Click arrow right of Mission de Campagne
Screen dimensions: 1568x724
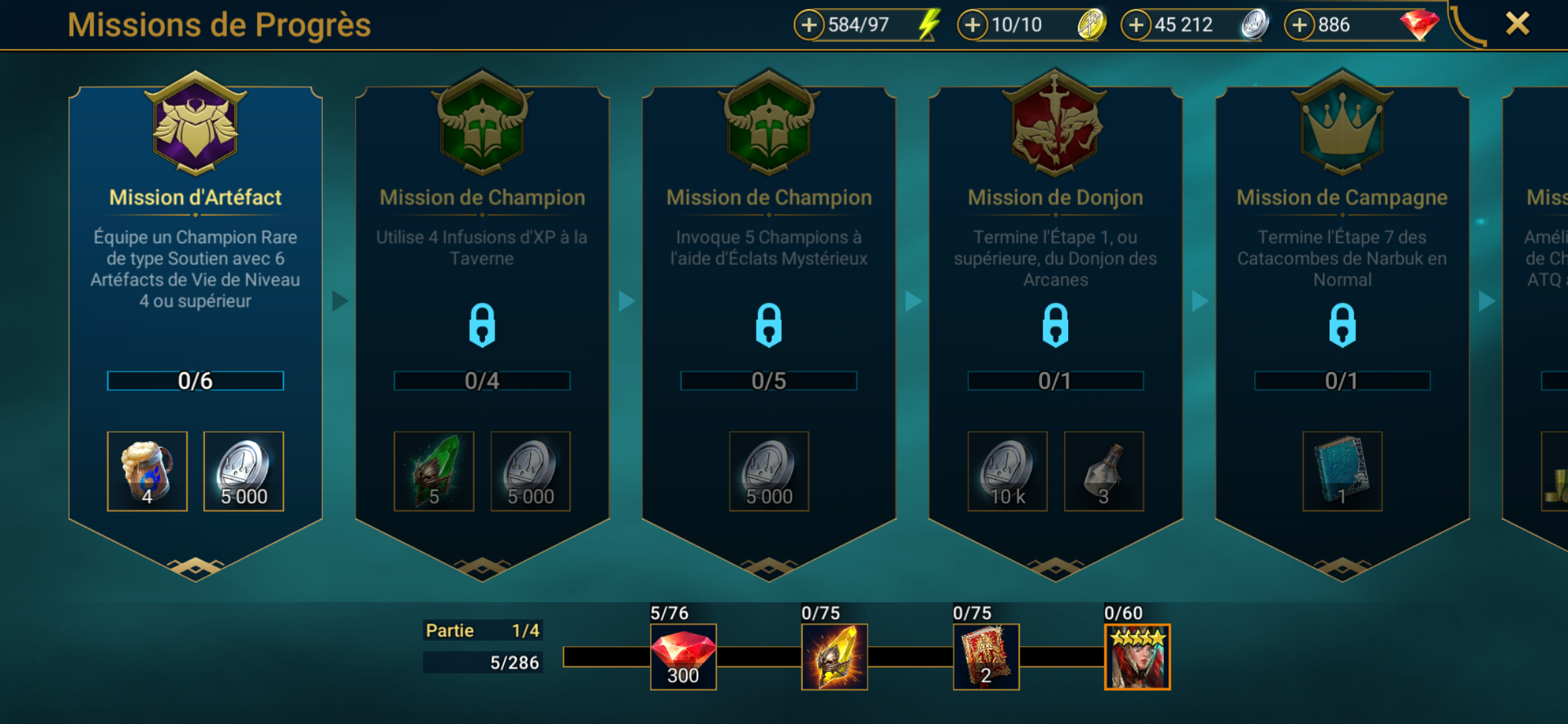click(x=1487, y=301)
